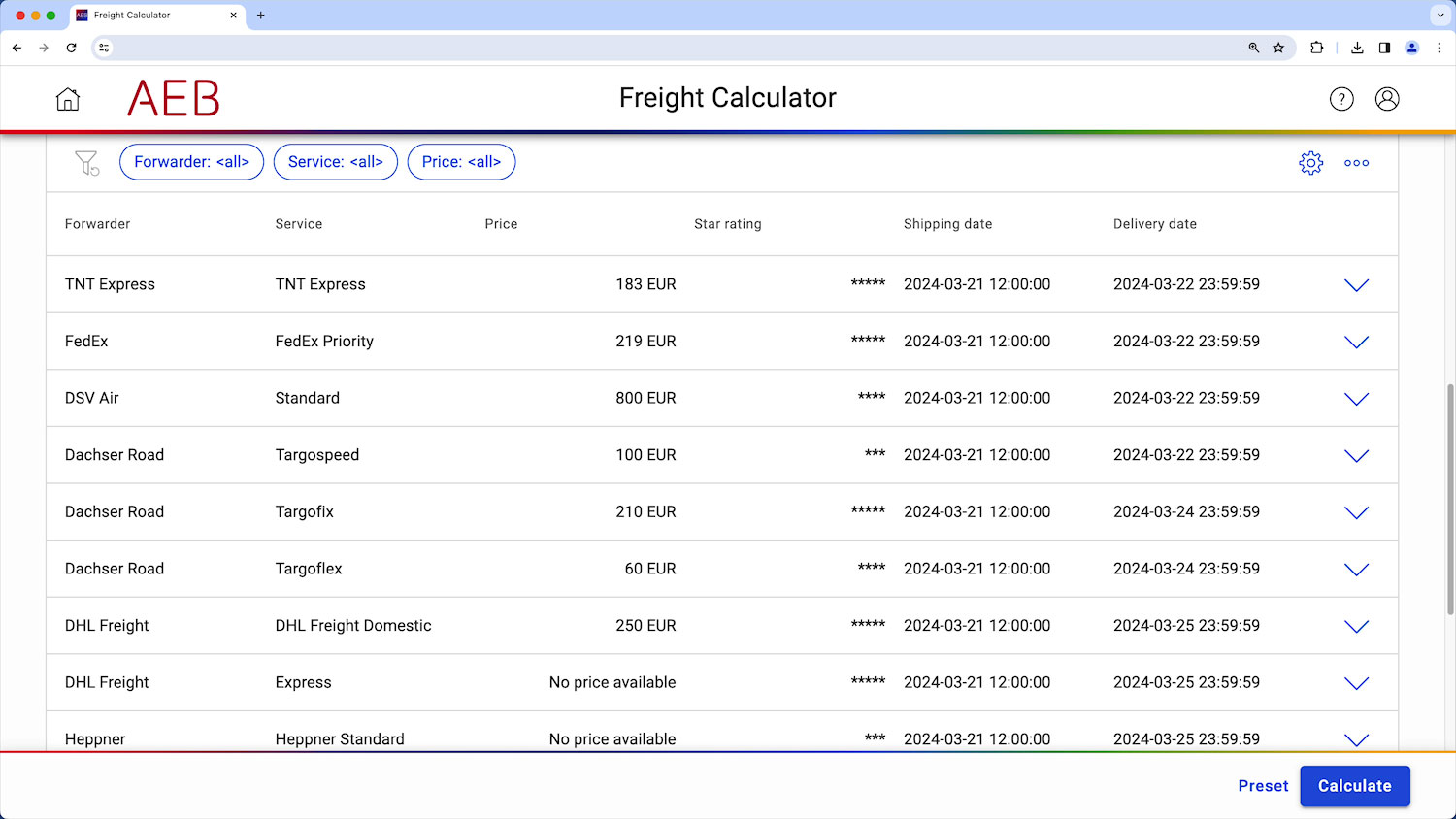The image size is (1456, 819).
Task: Clear filters using the filter reset icon
Action: tap(87, 163)
